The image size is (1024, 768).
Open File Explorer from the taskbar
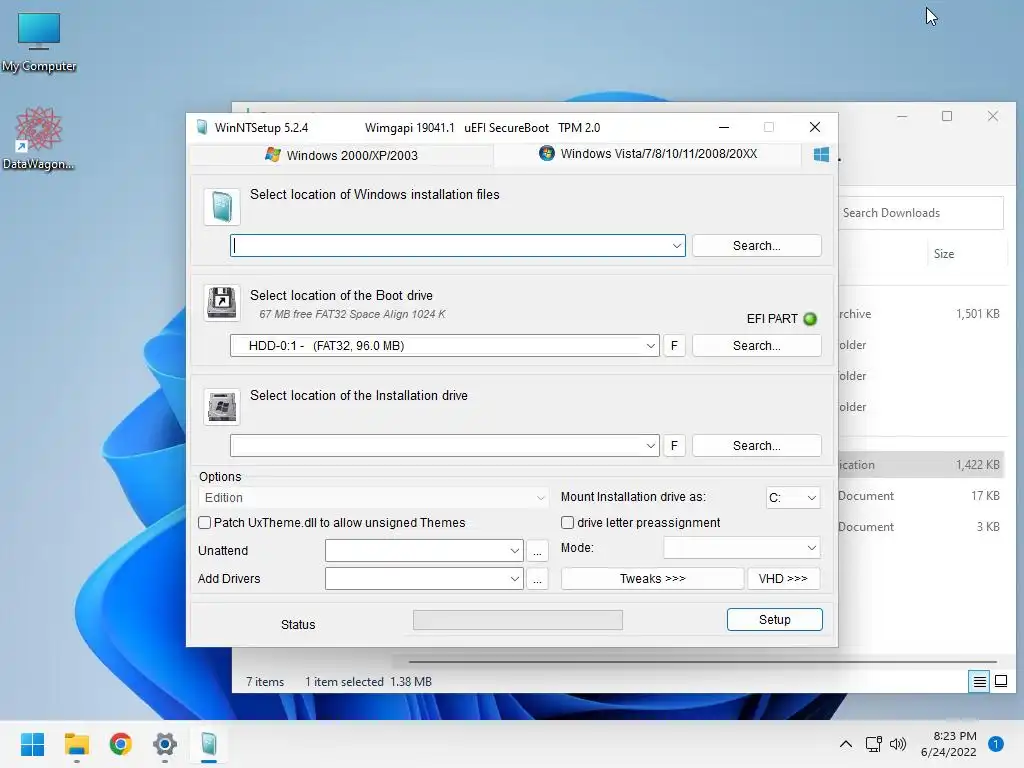tap(76, 744)
